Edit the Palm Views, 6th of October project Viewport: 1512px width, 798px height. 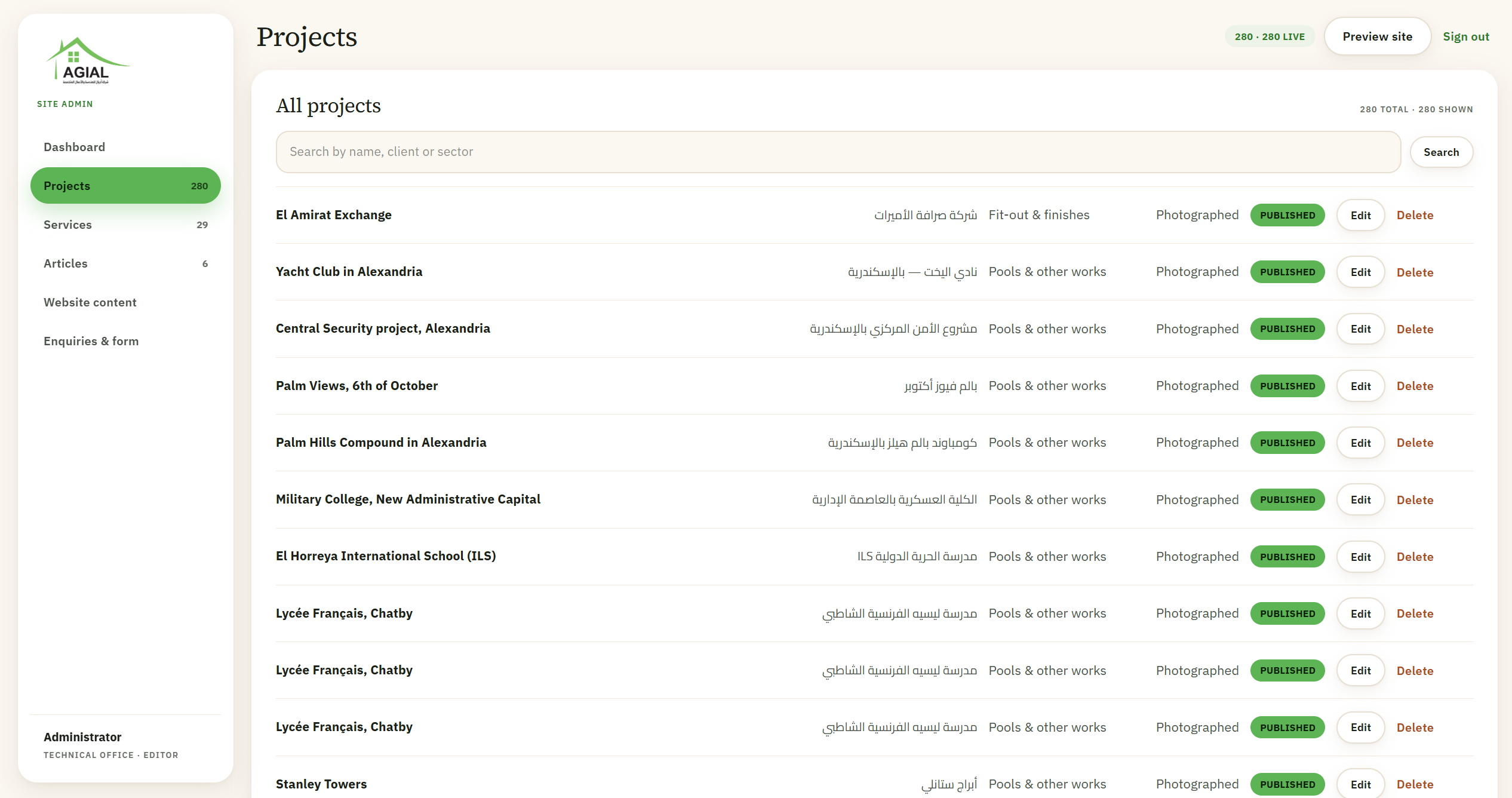1360,386
